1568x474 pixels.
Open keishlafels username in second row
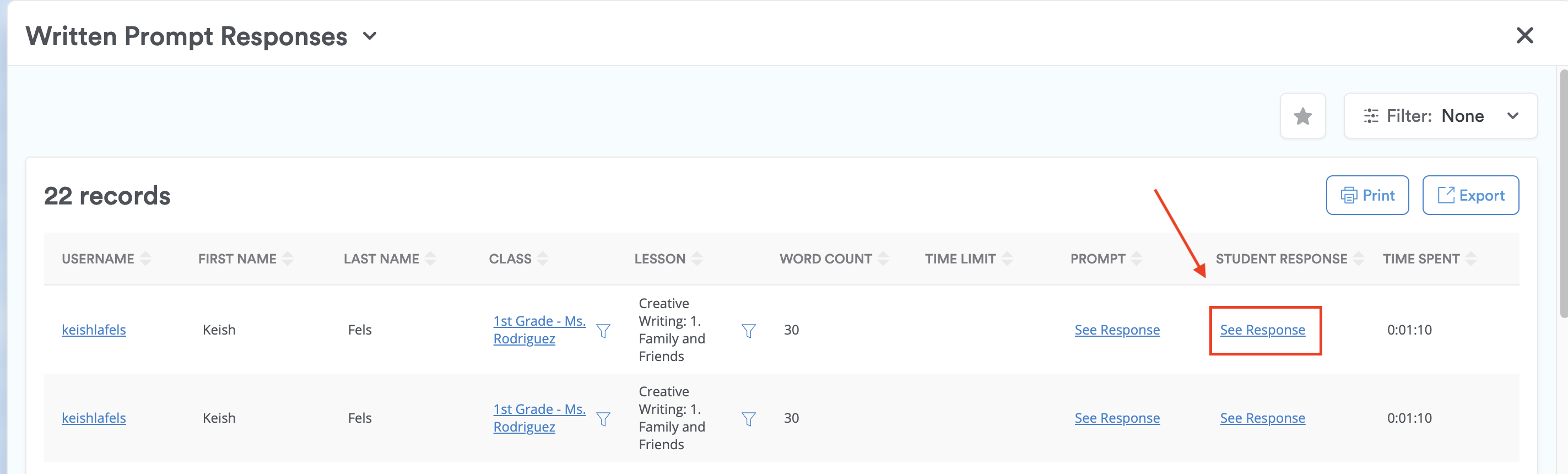[94, 418]
